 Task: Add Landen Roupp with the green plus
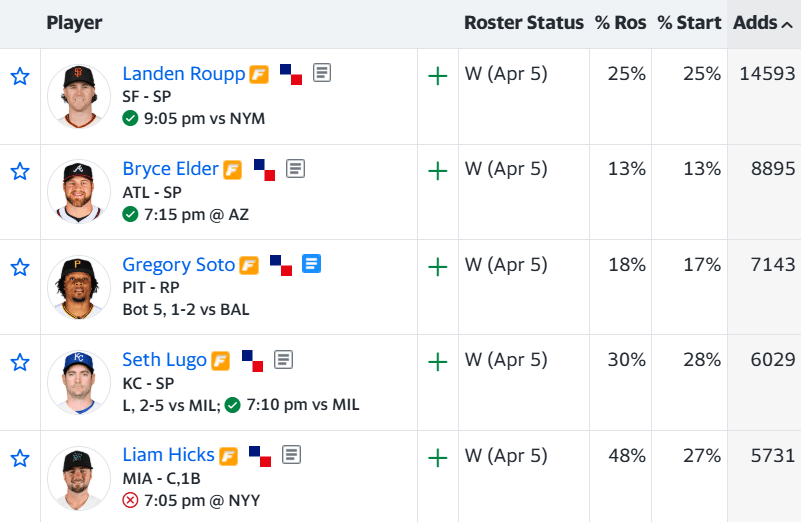click(437, 75)
